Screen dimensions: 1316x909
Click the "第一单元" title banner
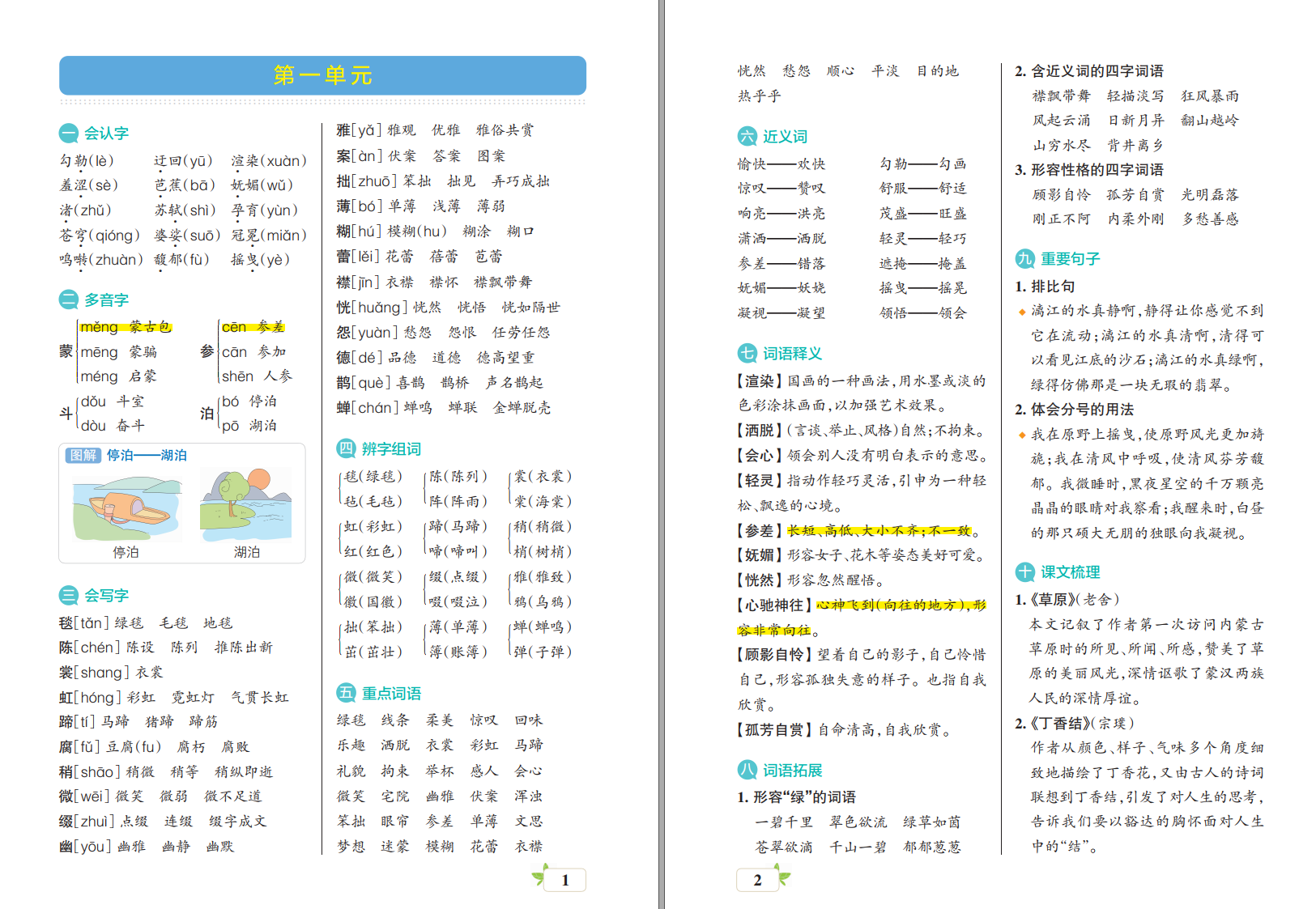coord(322,75)
